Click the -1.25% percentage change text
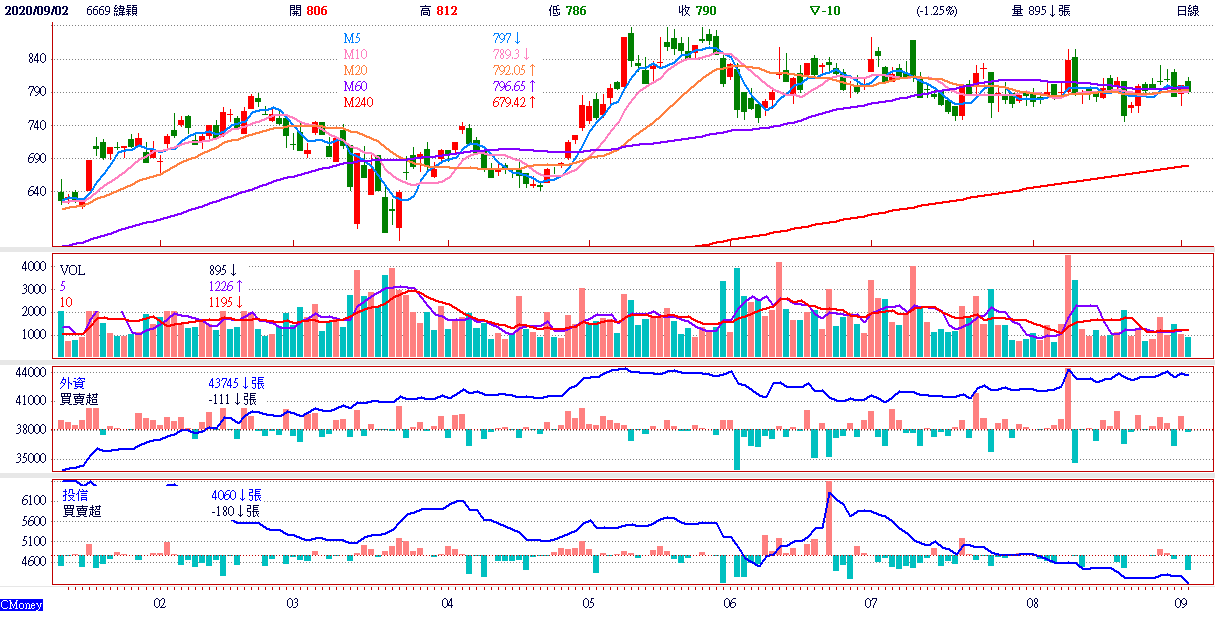Screen dimensions: 1215x623 [x=936, y=10]
